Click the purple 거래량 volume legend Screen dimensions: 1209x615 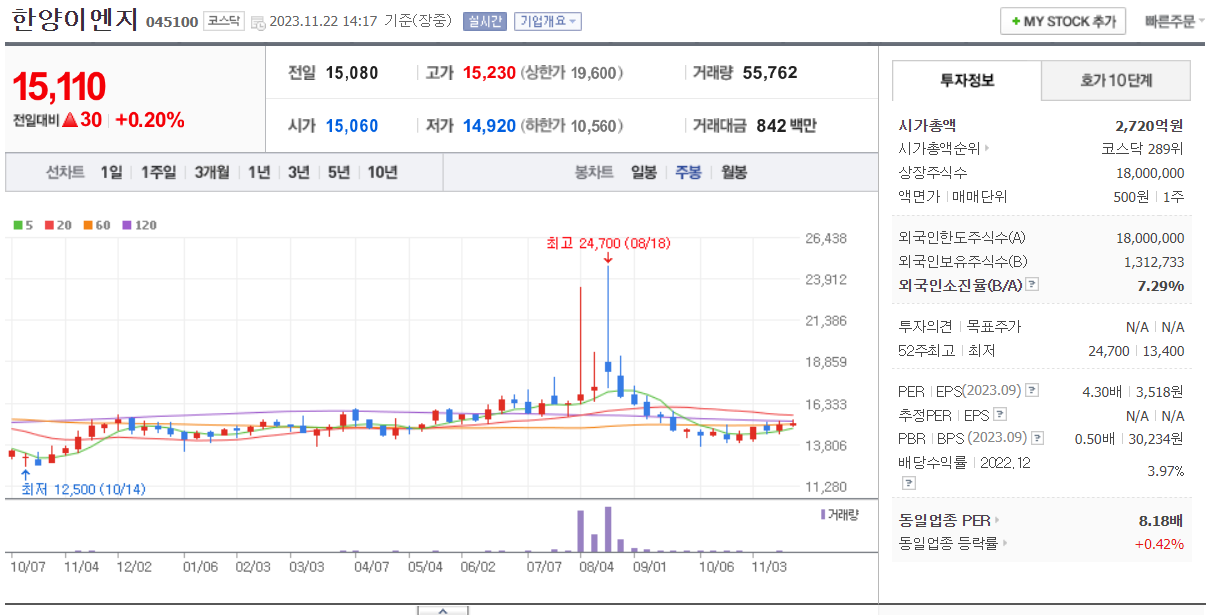coord(840,514)
